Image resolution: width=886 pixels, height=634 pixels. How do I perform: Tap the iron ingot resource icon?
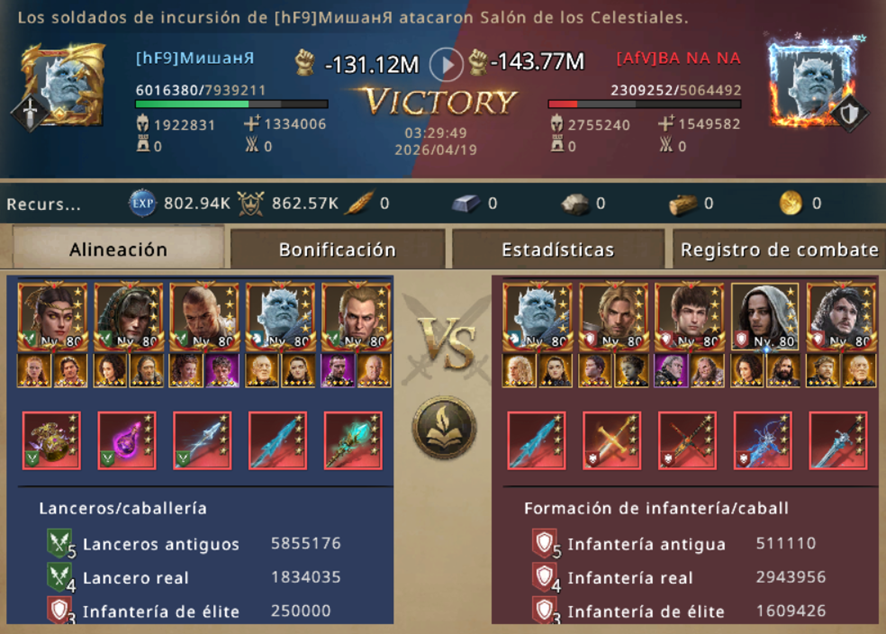pyautogui.click(x=466, y=203)
